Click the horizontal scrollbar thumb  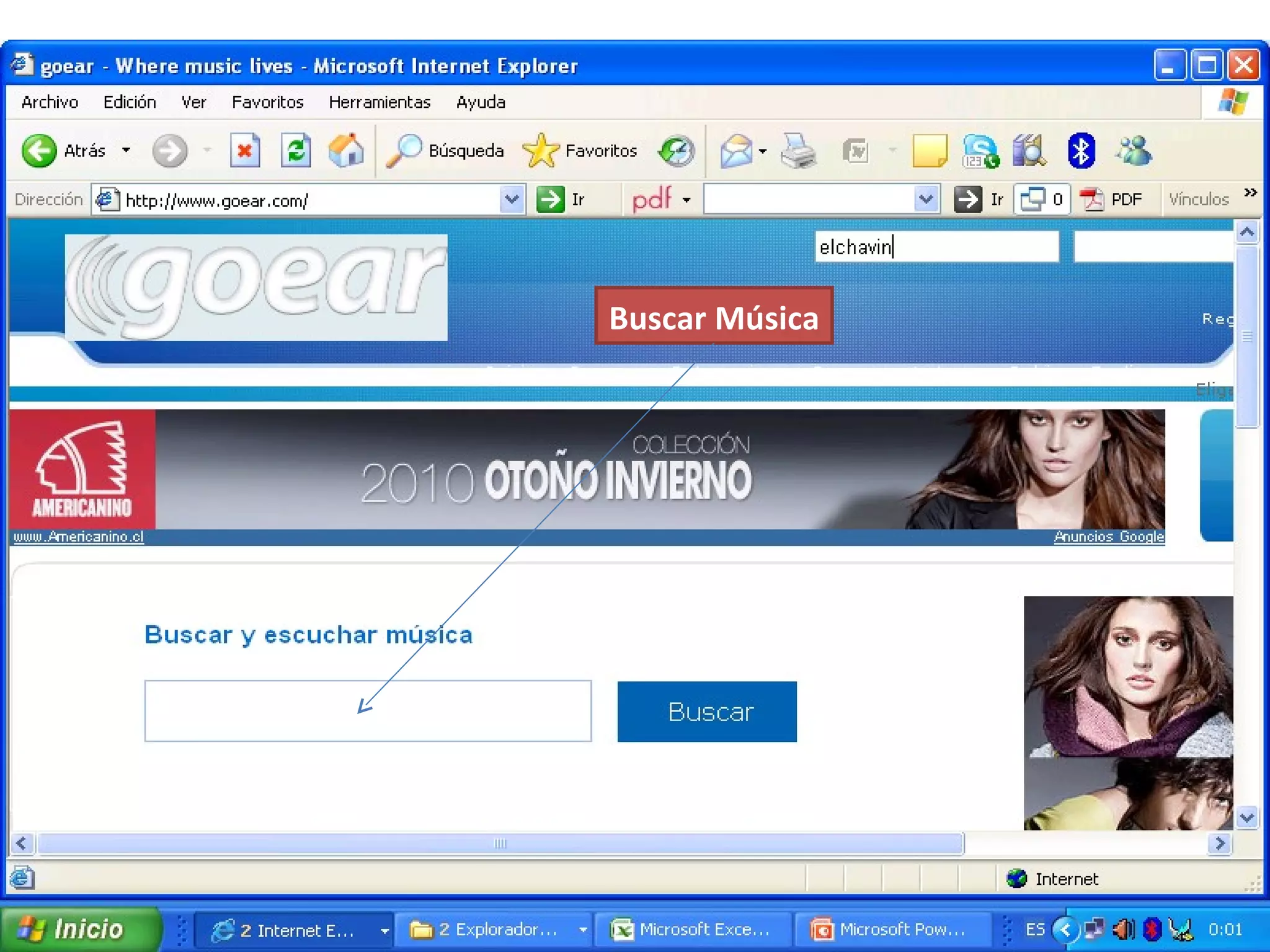500,844
